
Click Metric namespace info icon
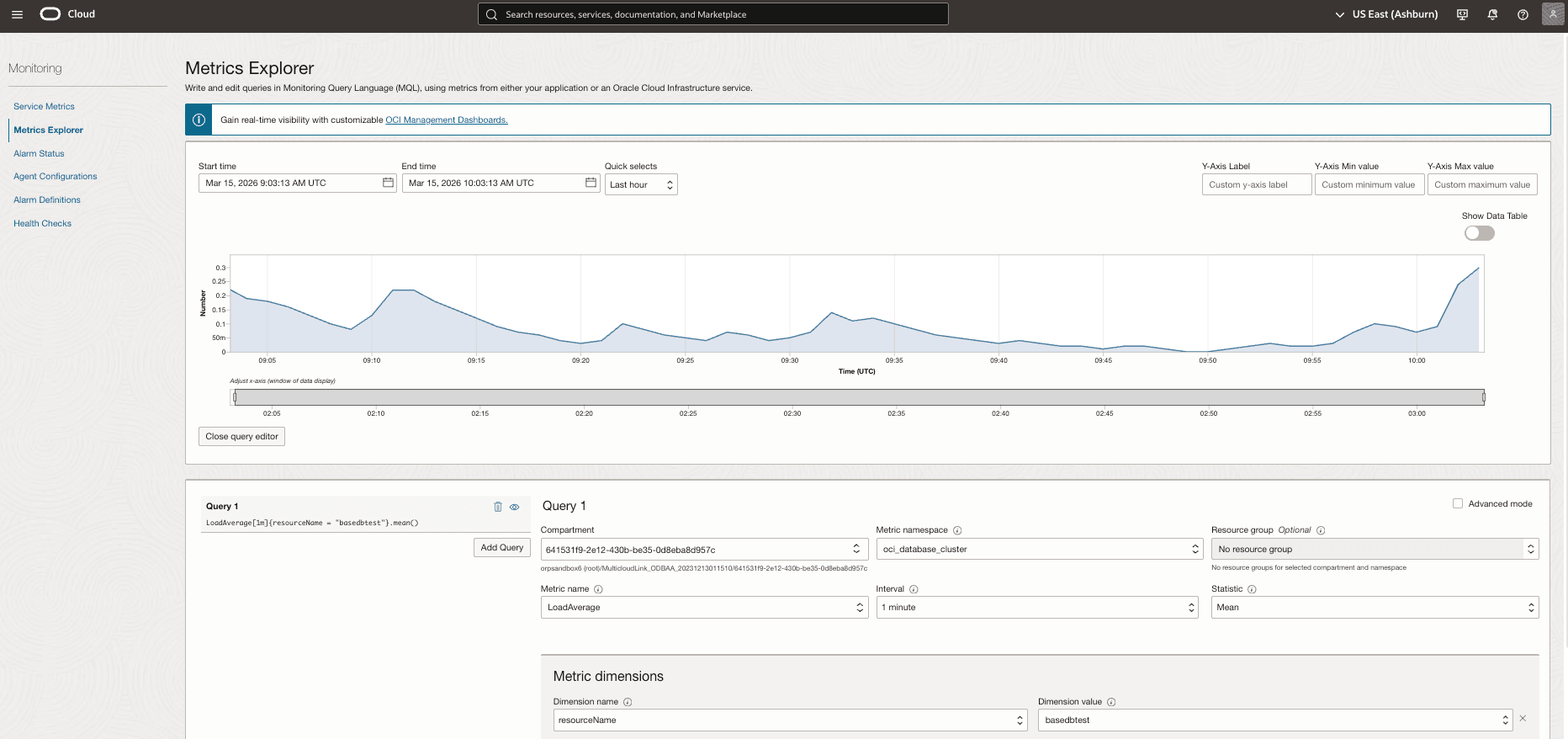[957, 530]
